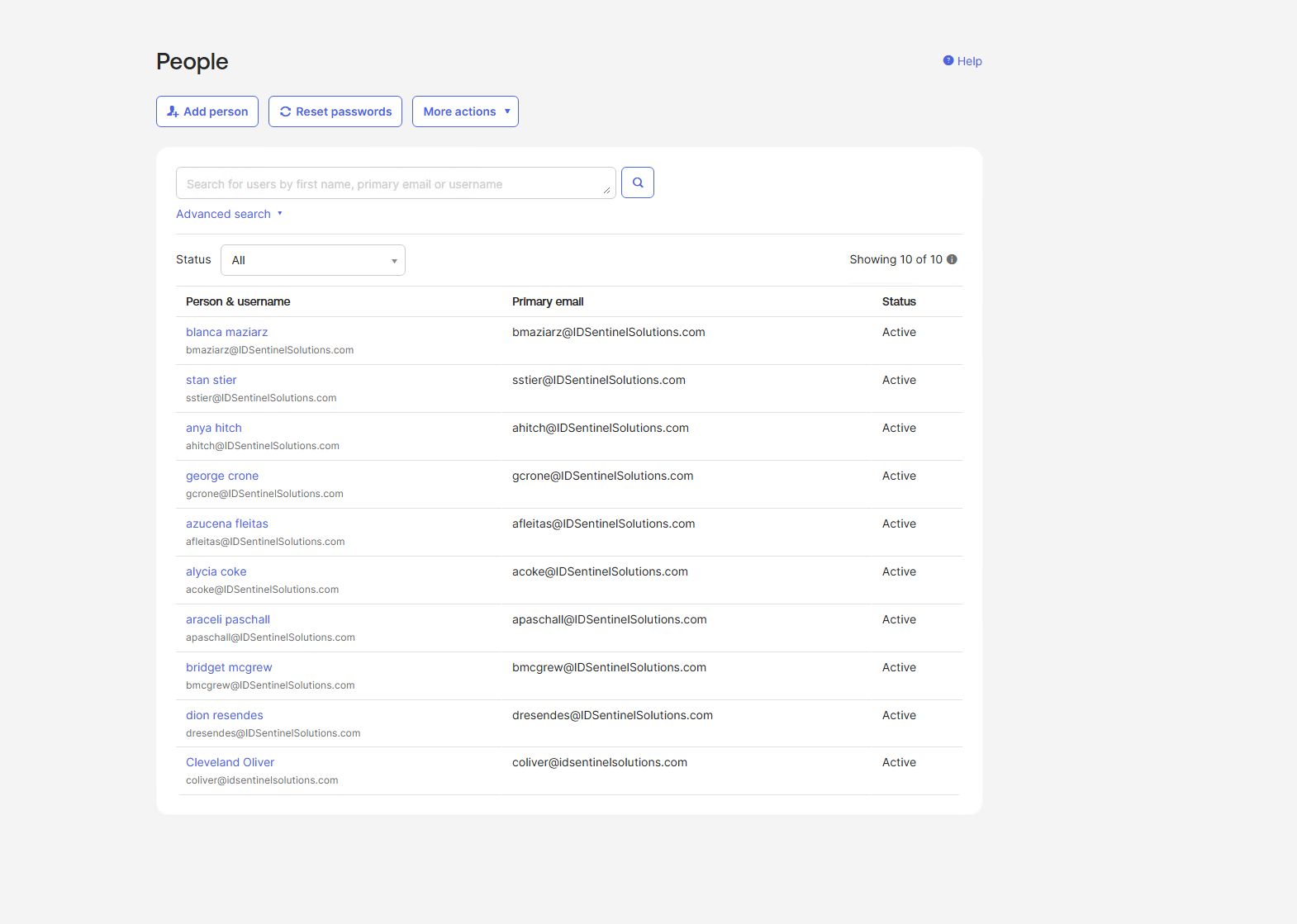Click the Primary email column header

(548, 301)
